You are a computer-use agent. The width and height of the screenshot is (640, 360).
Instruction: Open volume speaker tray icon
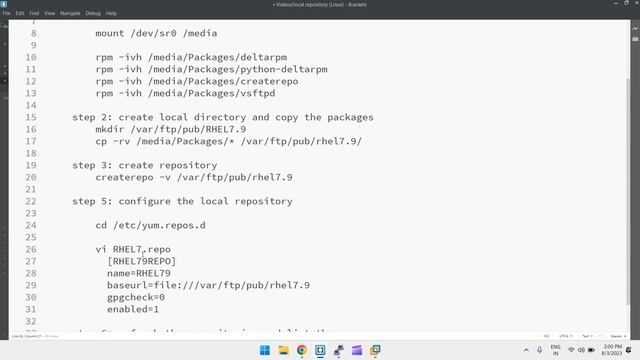[x=581, y=350]
